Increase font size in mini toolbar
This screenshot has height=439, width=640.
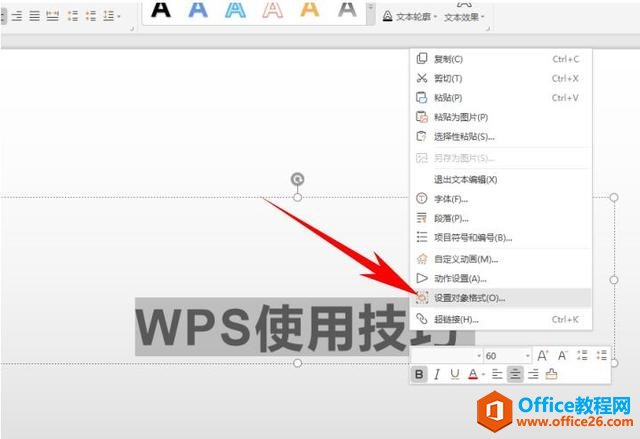pos(542,355)
